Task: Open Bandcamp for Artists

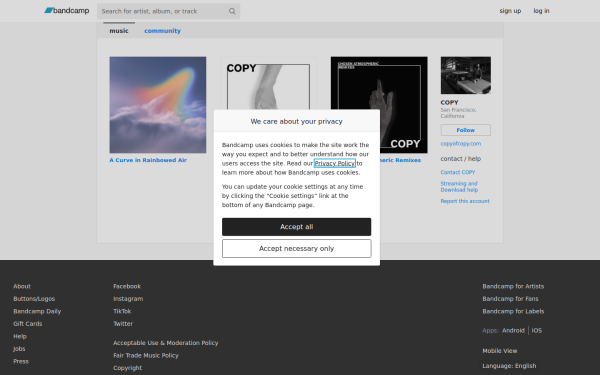Action: (513, 286)
